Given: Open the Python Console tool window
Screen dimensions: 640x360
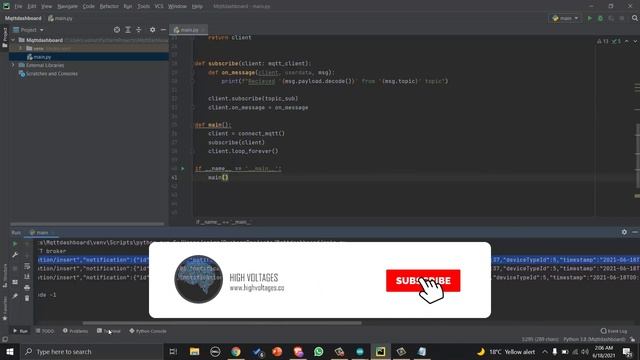Looking at the screenshot, I should click(x=148, y=331).
